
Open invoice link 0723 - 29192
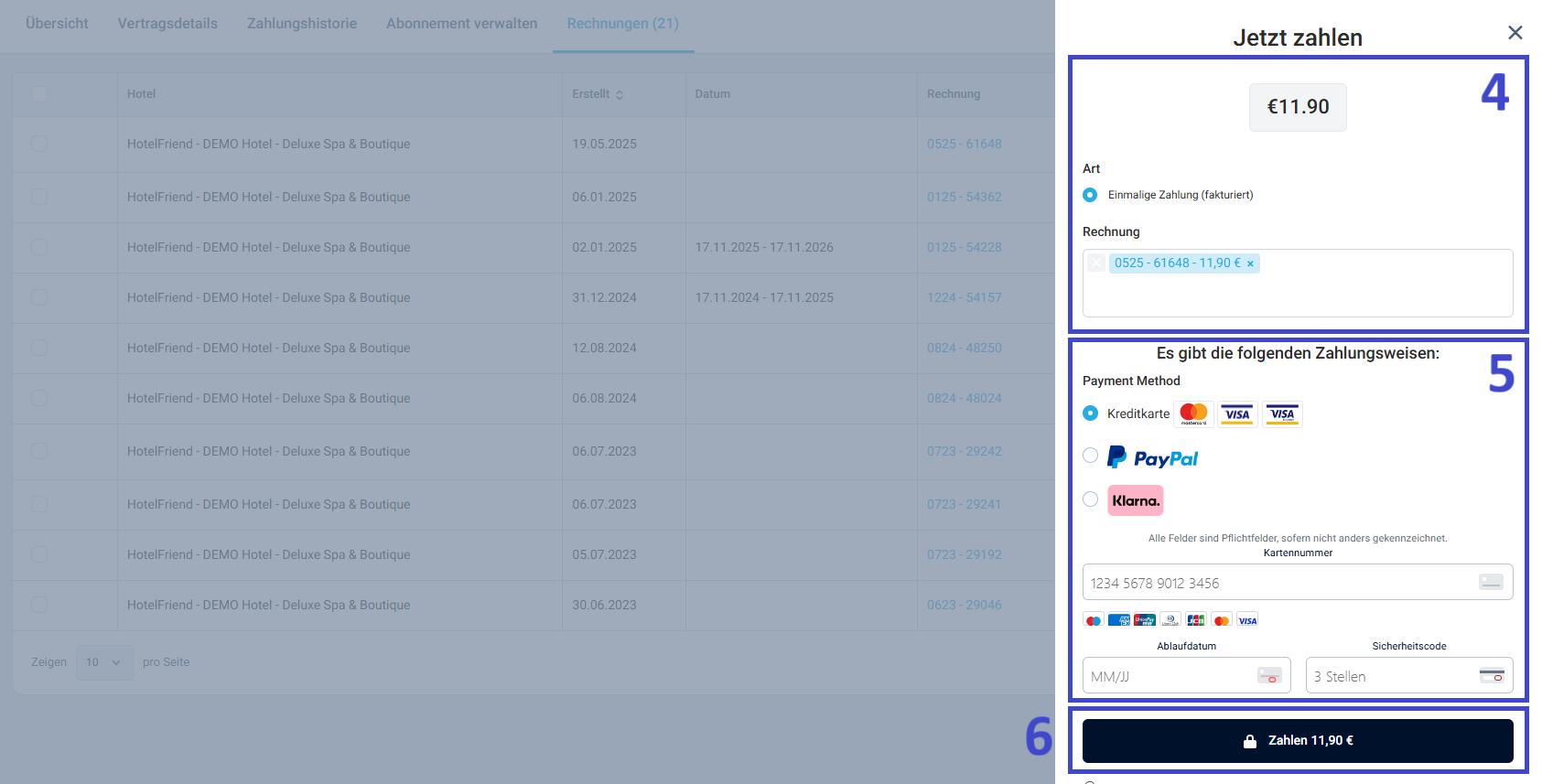pyautogui.click(x=965, y=554)
